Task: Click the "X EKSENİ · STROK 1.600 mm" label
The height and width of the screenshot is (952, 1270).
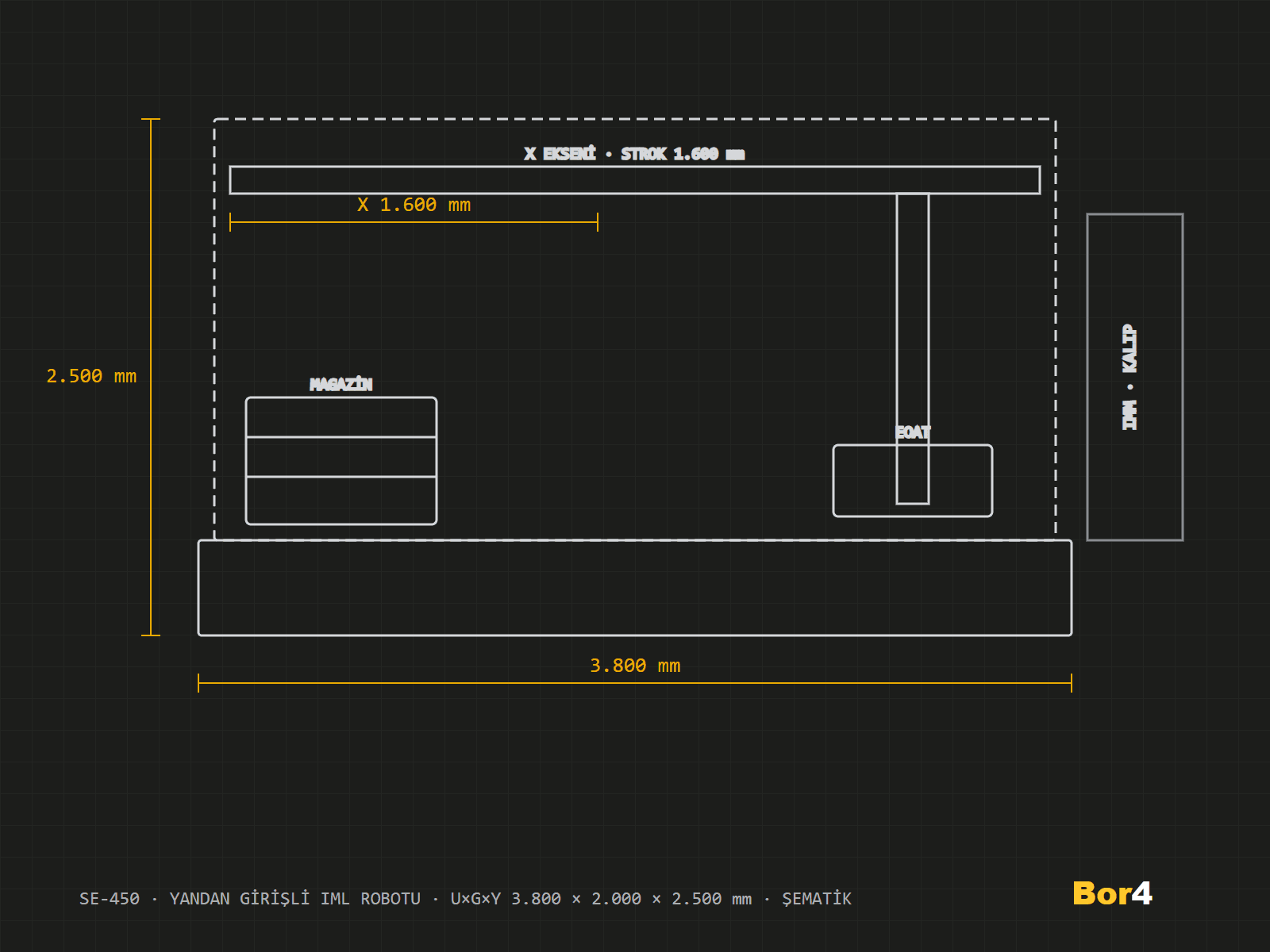Action: point(634,154)
